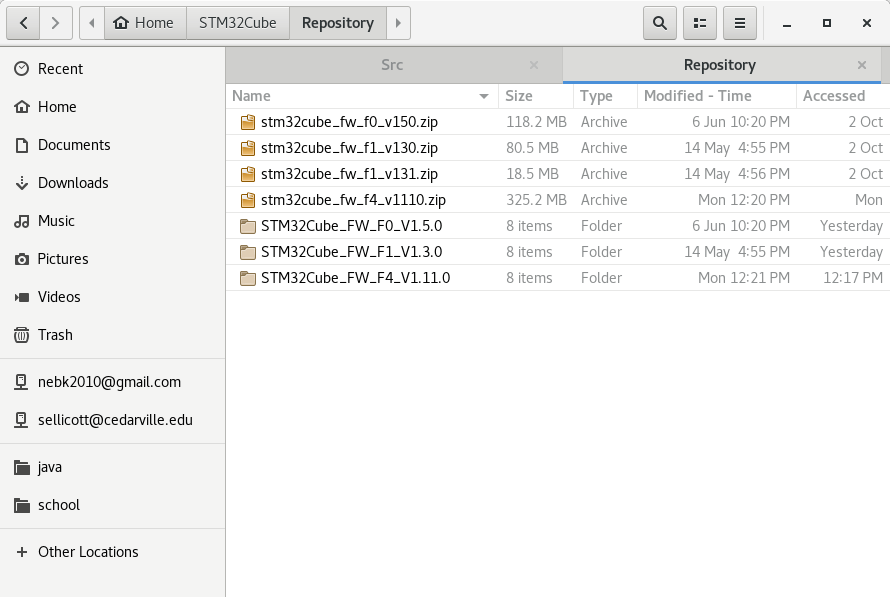890x597 pixels.
Task: Click folder icon of STM32Cube_FW_F4_V1.11.0
Action: click(247, 278)
